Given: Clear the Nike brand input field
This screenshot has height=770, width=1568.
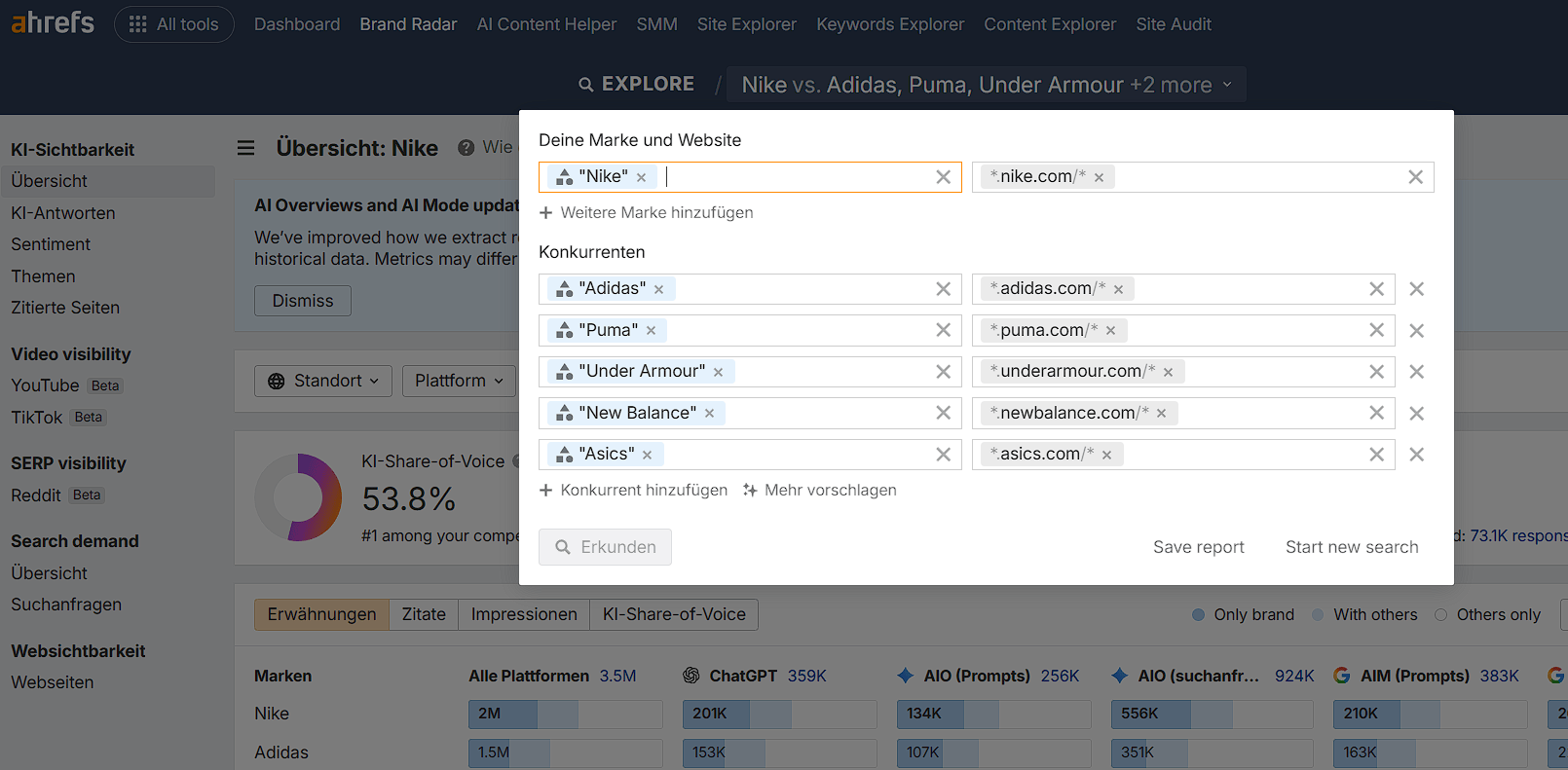Looking at the screenshot, I should pyautogui.click(x=943, y=177).
